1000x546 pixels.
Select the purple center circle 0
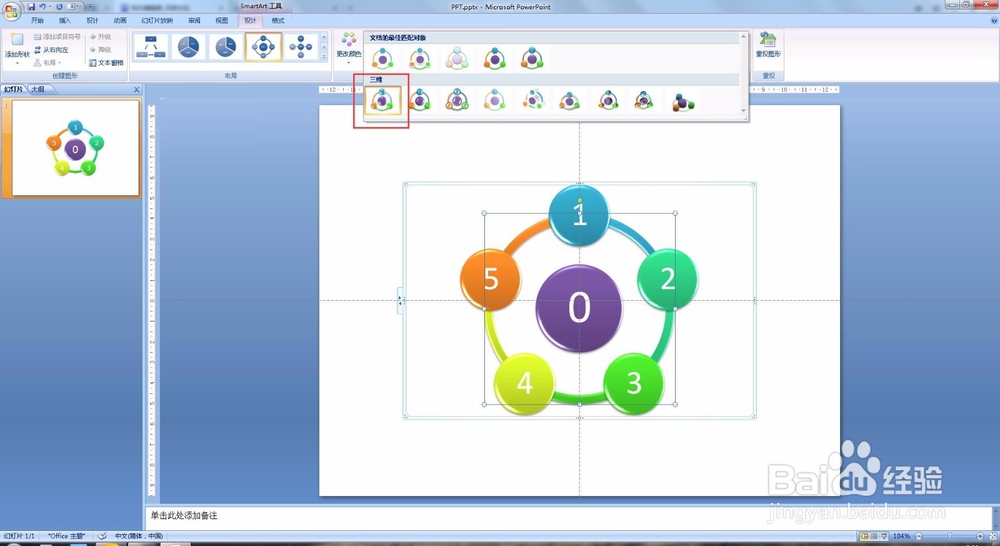pyautogui.click(x=579, y=307)
